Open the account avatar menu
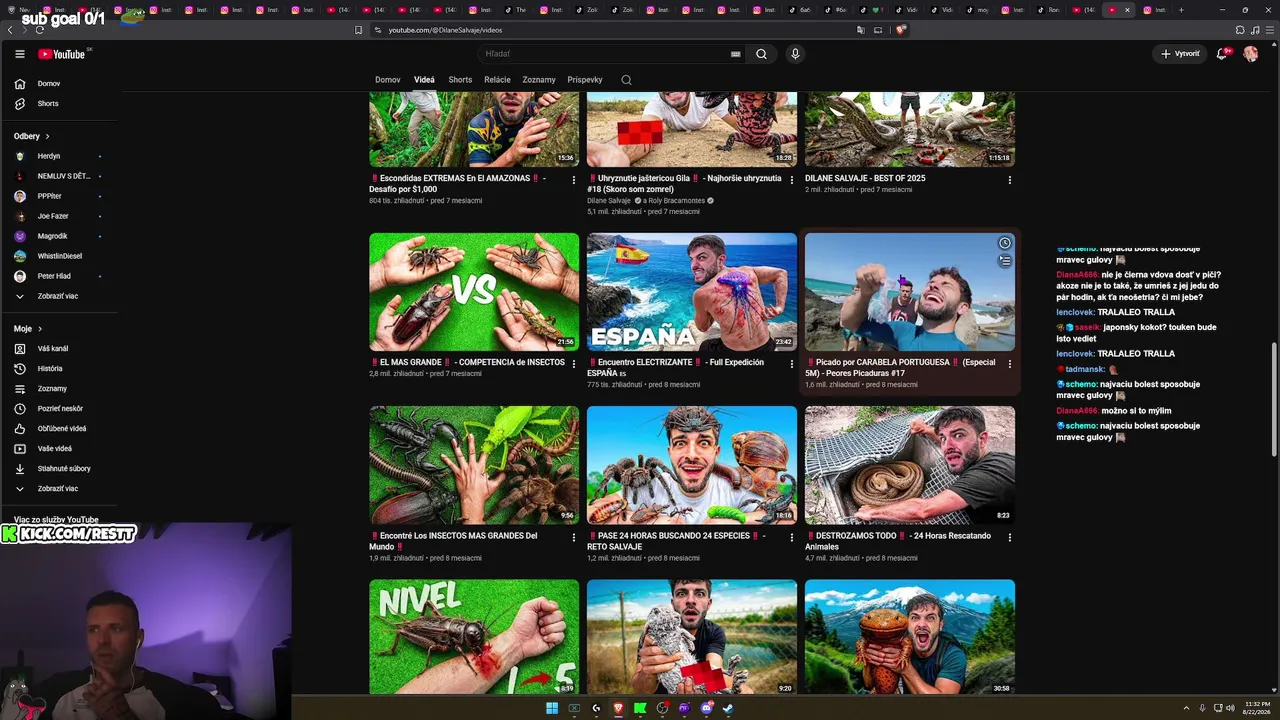Viewport: 1280px width, 720px height. (x=1250, y=54)
